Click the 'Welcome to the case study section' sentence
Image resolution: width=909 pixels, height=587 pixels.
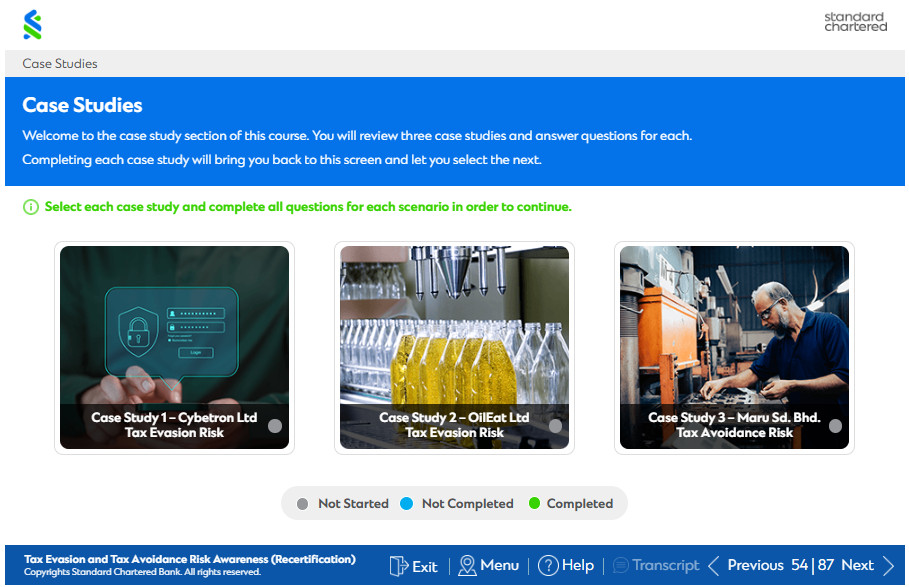coord(357,136)
